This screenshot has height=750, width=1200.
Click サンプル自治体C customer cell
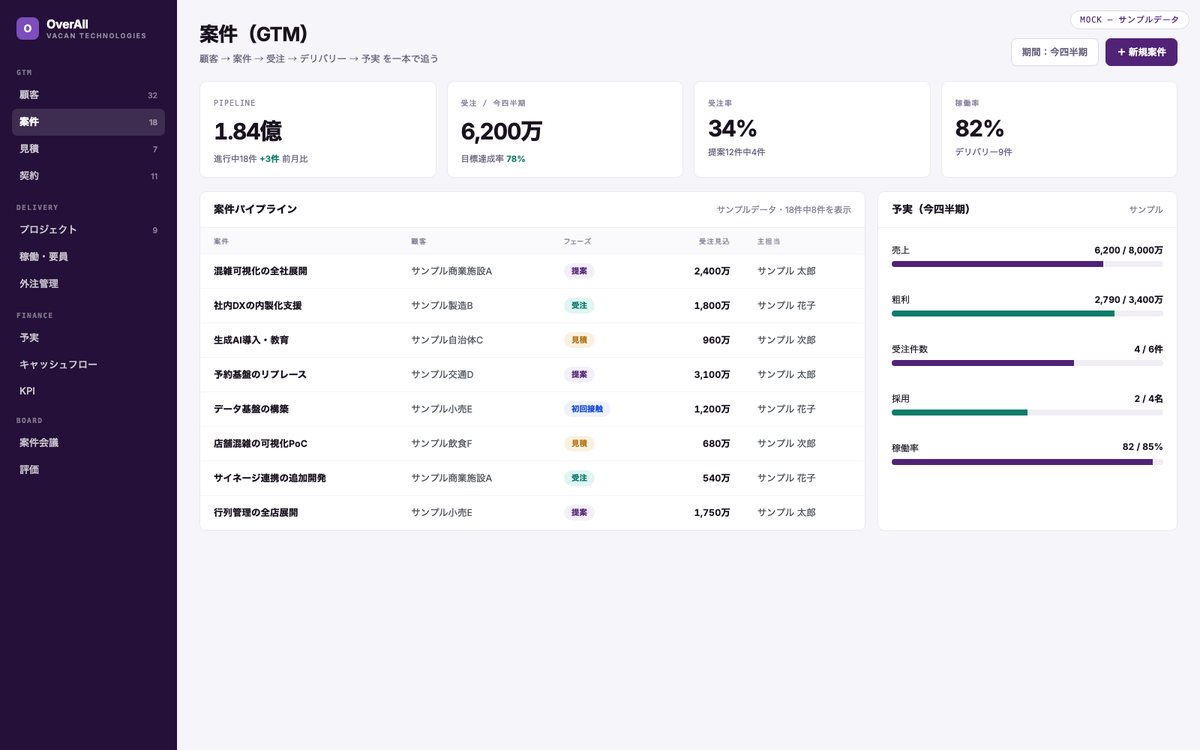pyautogui.click(x=447, y=340)
